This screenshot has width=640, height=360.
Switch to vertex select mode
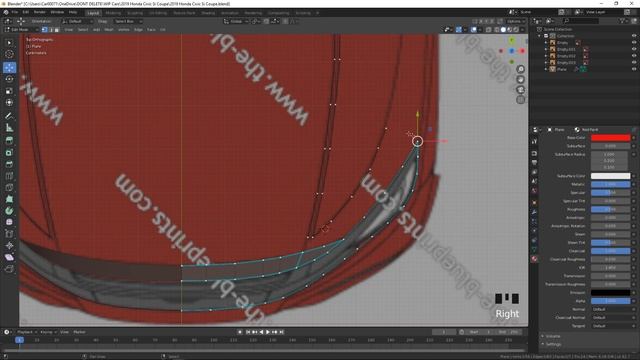[x=44, y=29]
